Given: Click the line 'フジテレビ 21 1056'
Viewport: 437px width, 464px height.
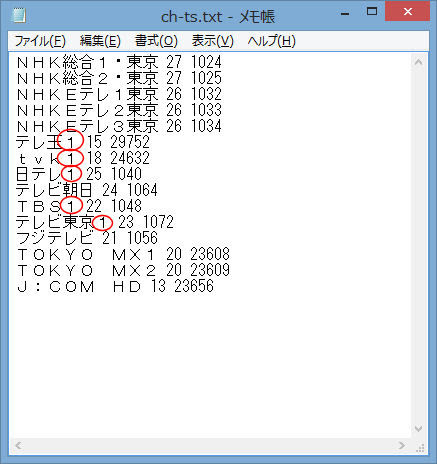Looking at the screenshot, I should tap(87, 238).
